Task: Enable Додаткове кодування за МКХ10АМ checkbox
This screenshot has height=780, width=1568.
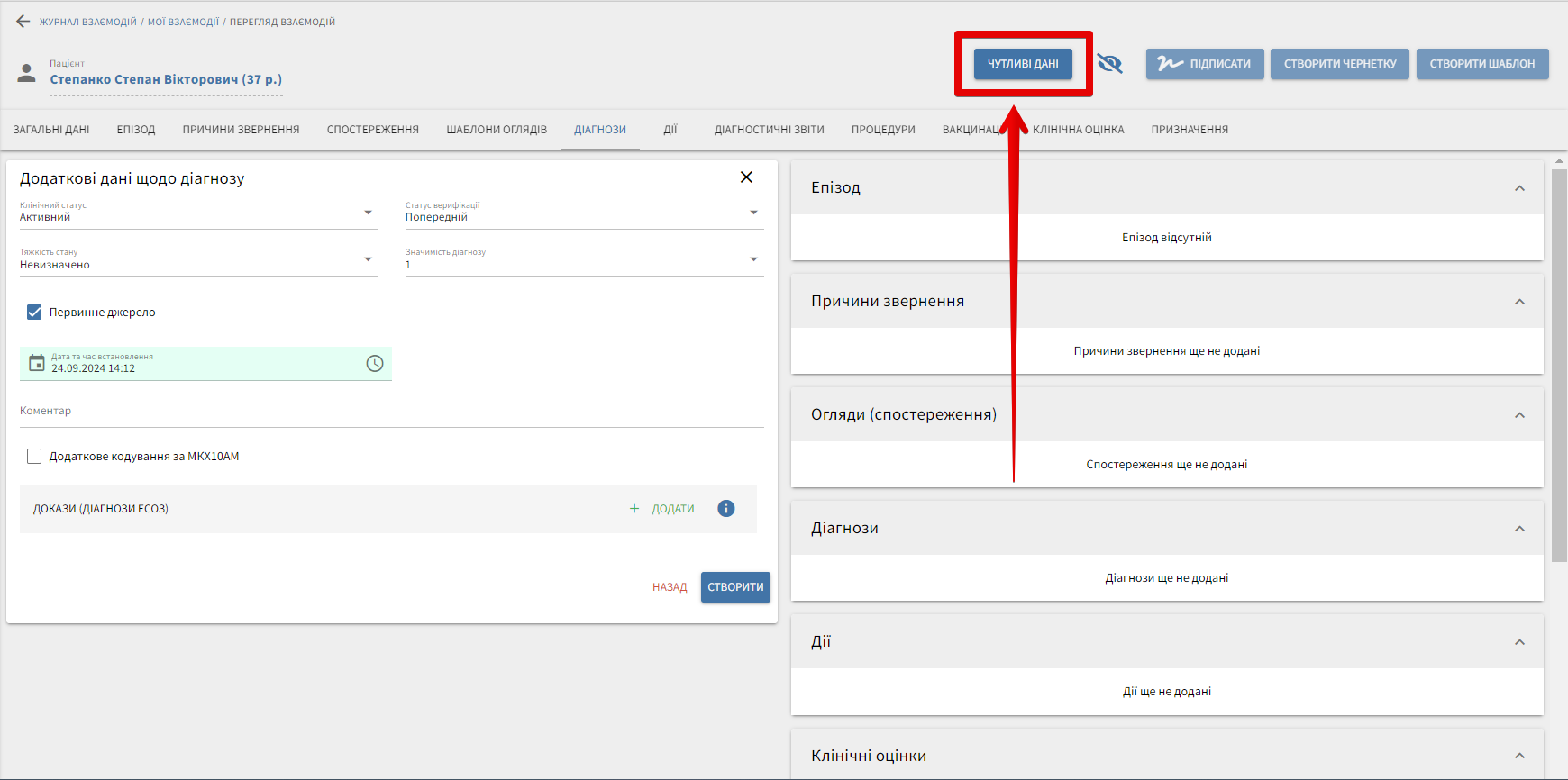Action: pos(34,457)
